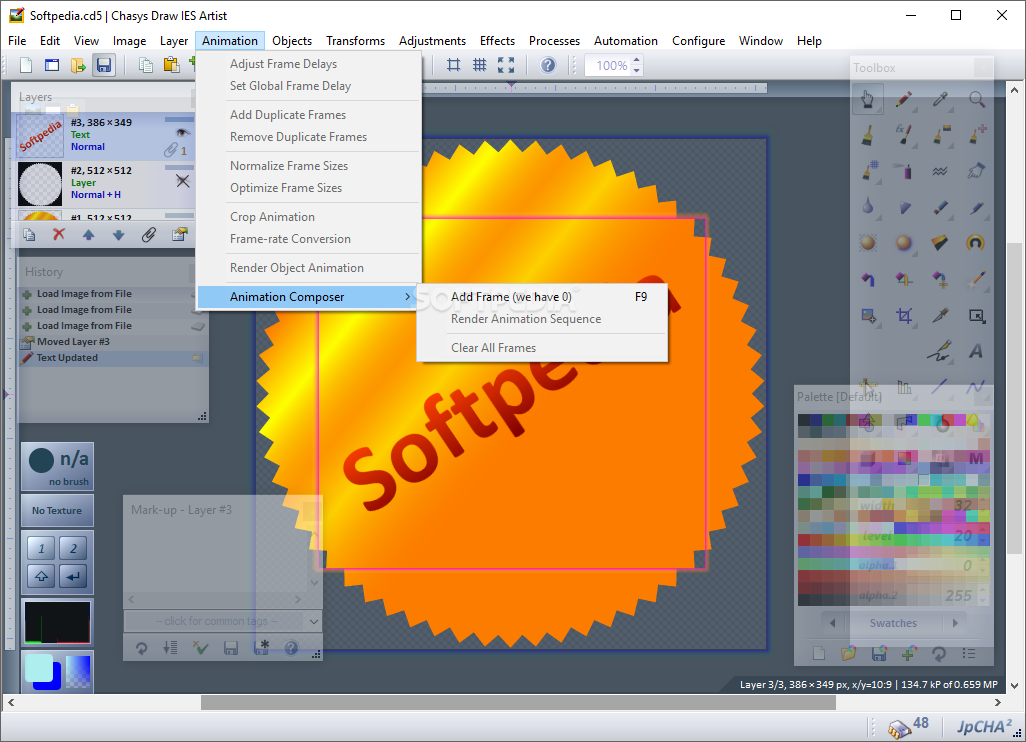This screenshot has width=1026, height=742.
Task: Open the common tags dropdown
Action: tap(313, 621)
